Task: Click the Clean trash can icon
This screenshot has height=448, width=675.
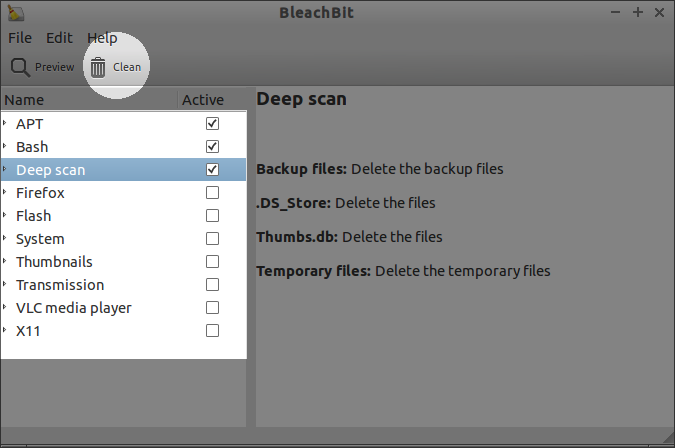Action: [x=98, y=67]
